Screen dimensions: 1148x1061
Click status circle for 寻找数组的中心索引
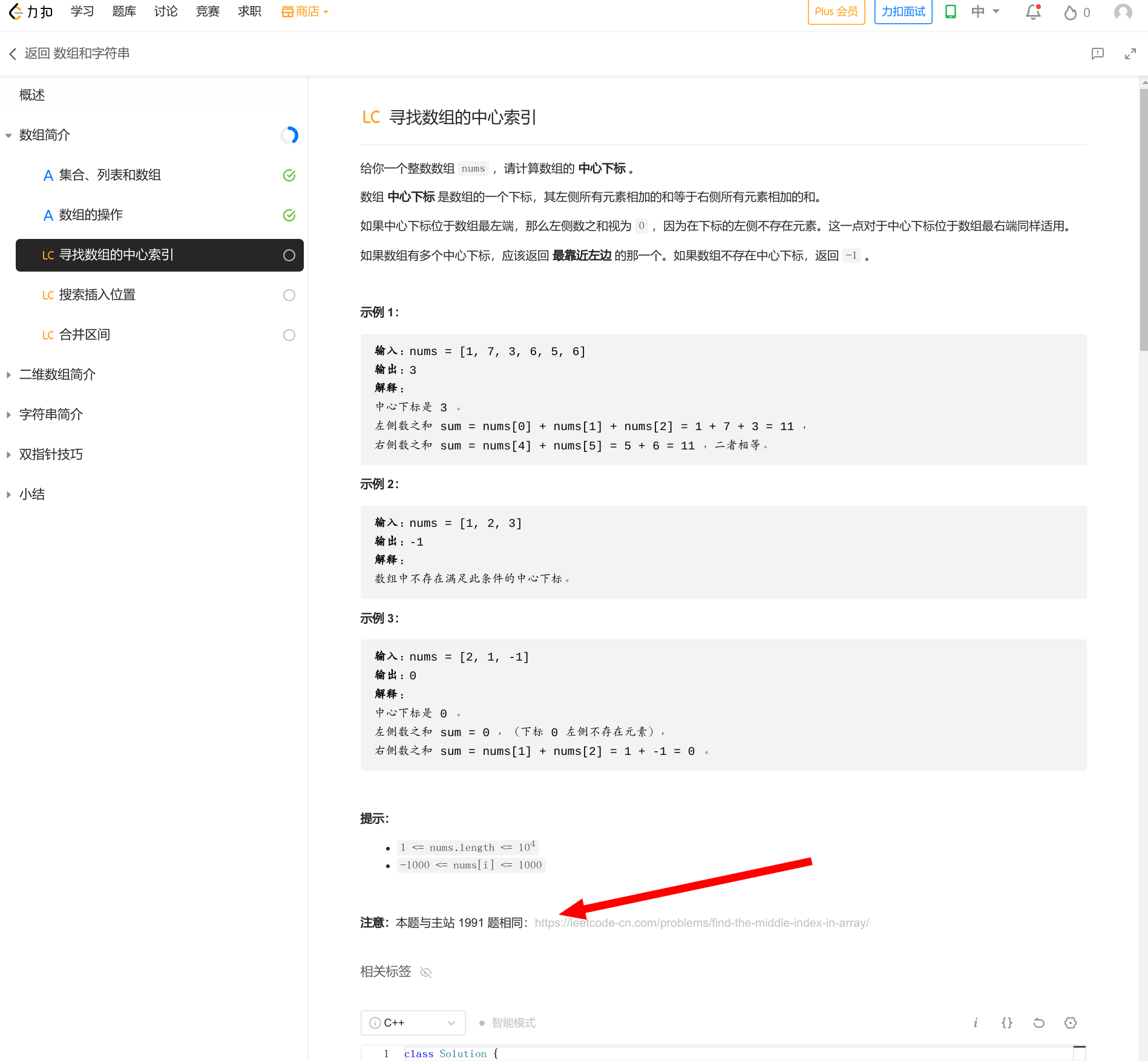tap(289, 255)
